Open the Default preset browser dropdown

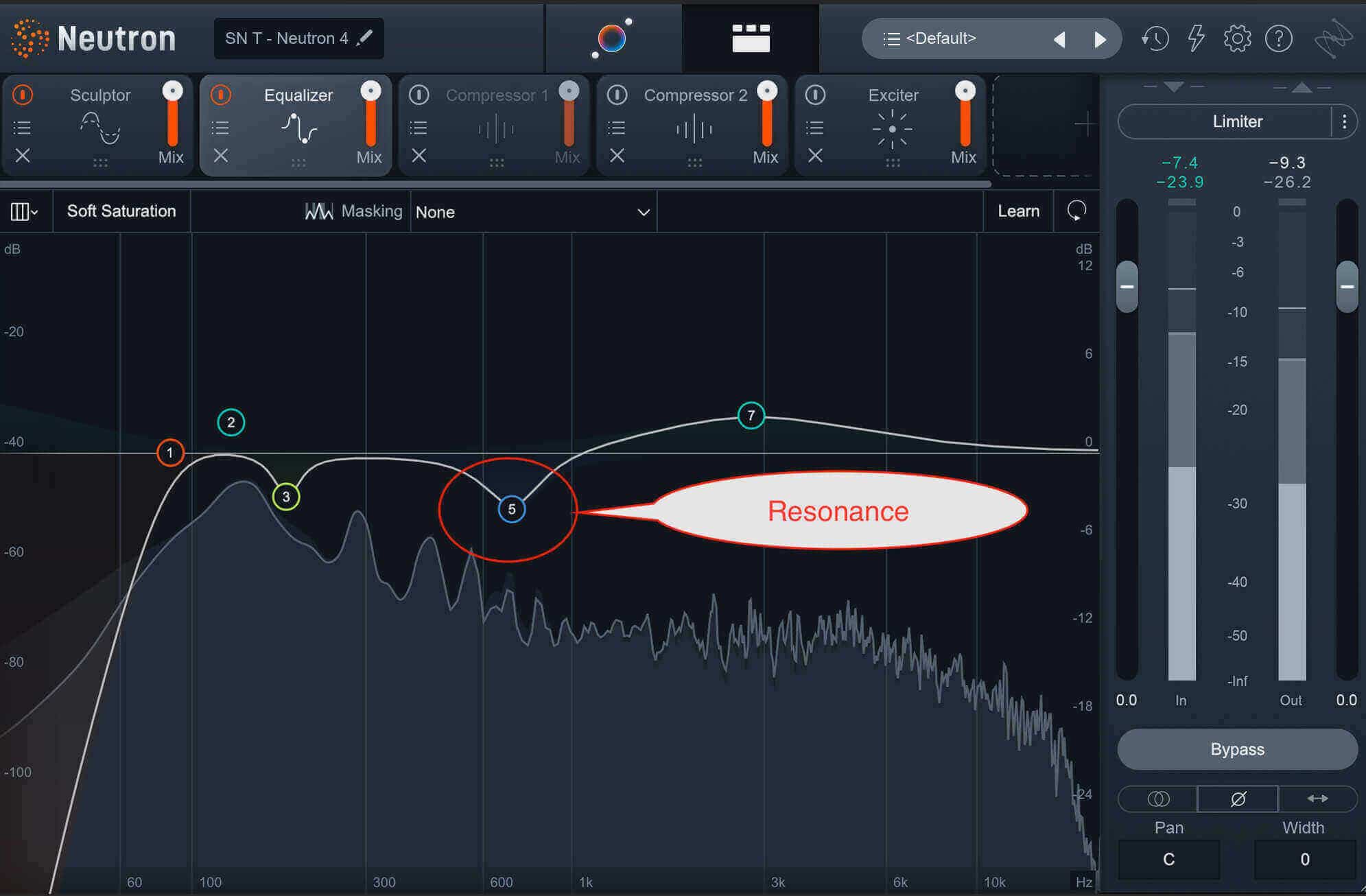pyautogui.click(x=961, y=38)
